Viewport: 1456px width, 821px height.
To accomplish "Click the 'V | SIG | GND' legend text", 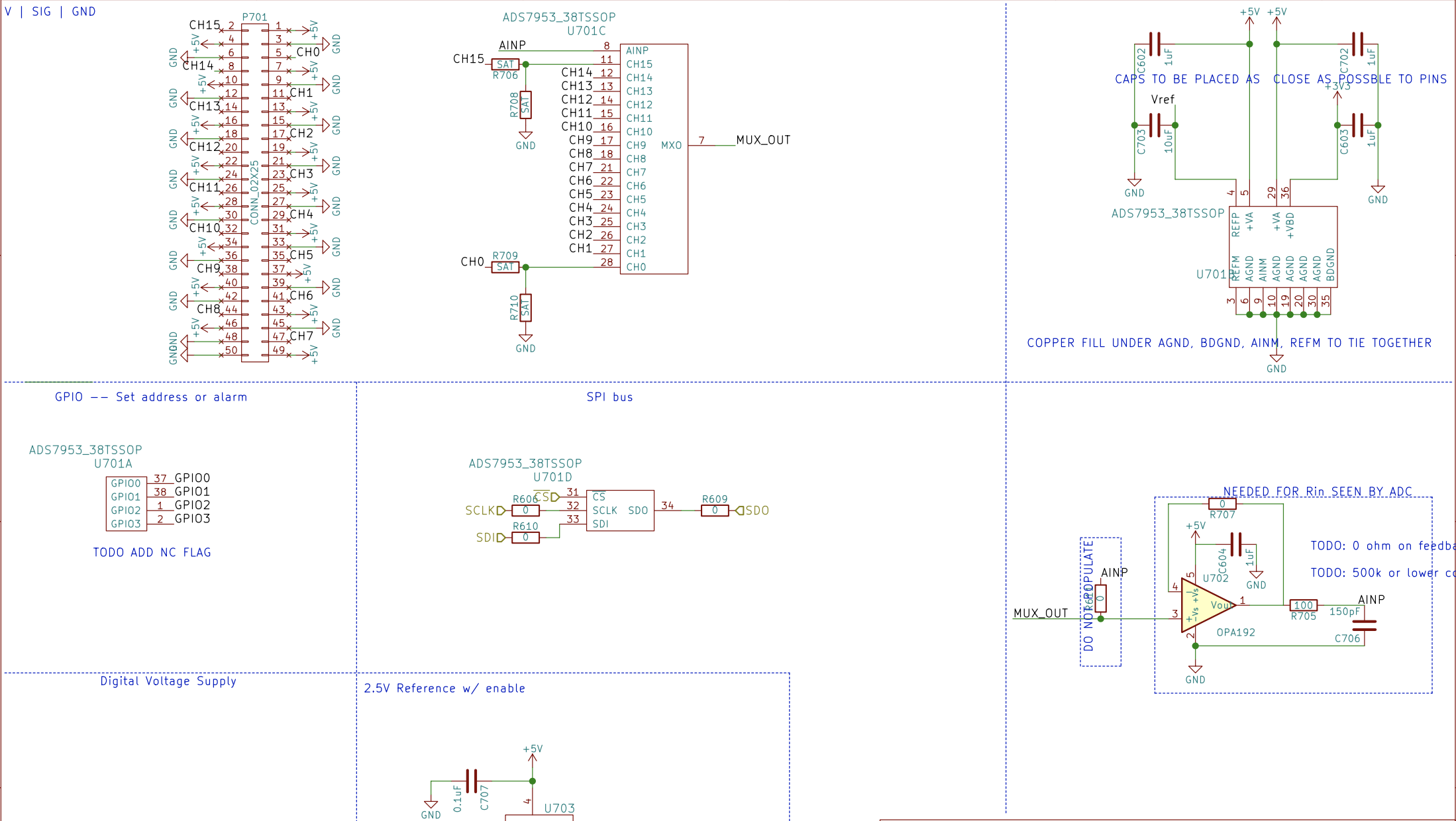I will [x=50, y=11].
